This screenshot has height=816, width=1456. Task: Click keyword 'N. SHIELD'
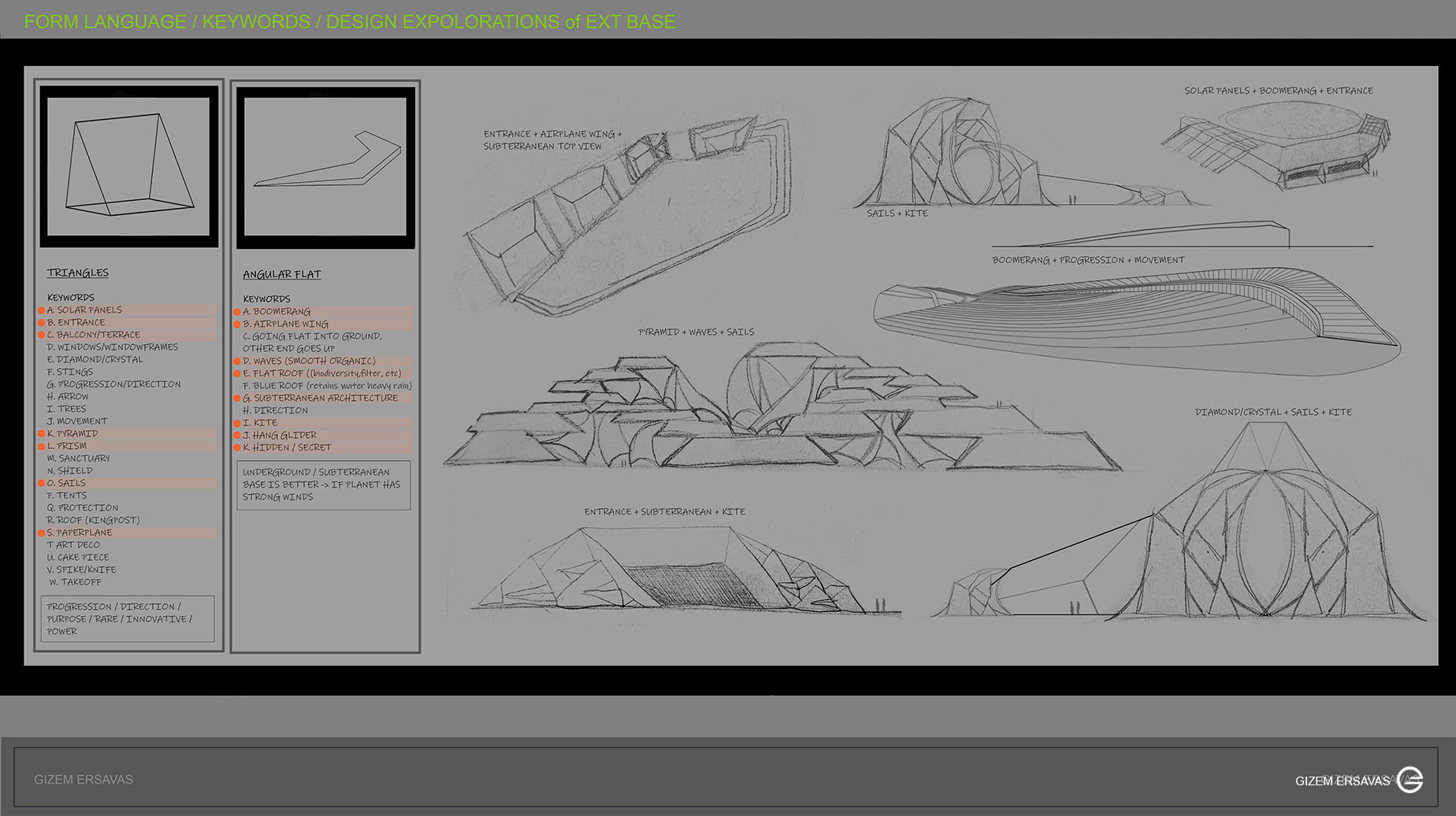[69, 471]
